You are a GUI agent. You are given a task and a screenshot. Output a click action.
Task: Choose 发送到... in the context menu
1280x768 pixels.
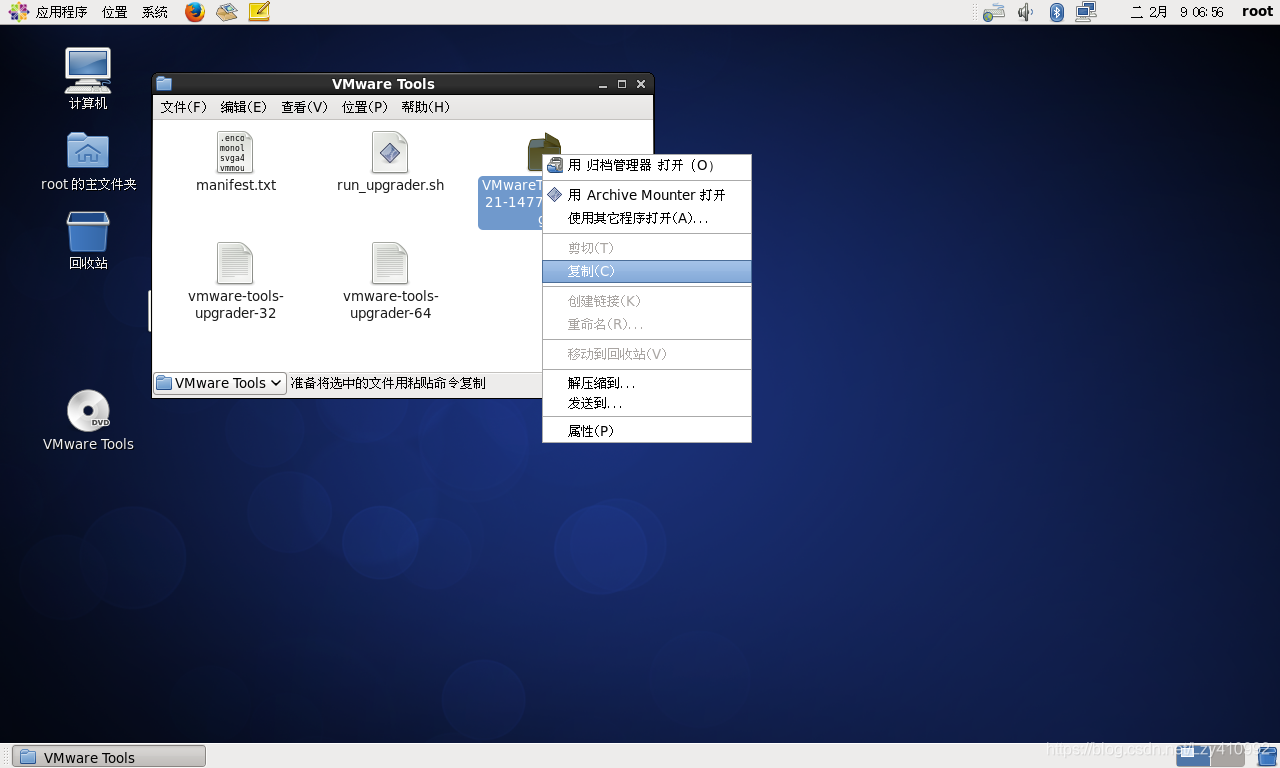647,403
